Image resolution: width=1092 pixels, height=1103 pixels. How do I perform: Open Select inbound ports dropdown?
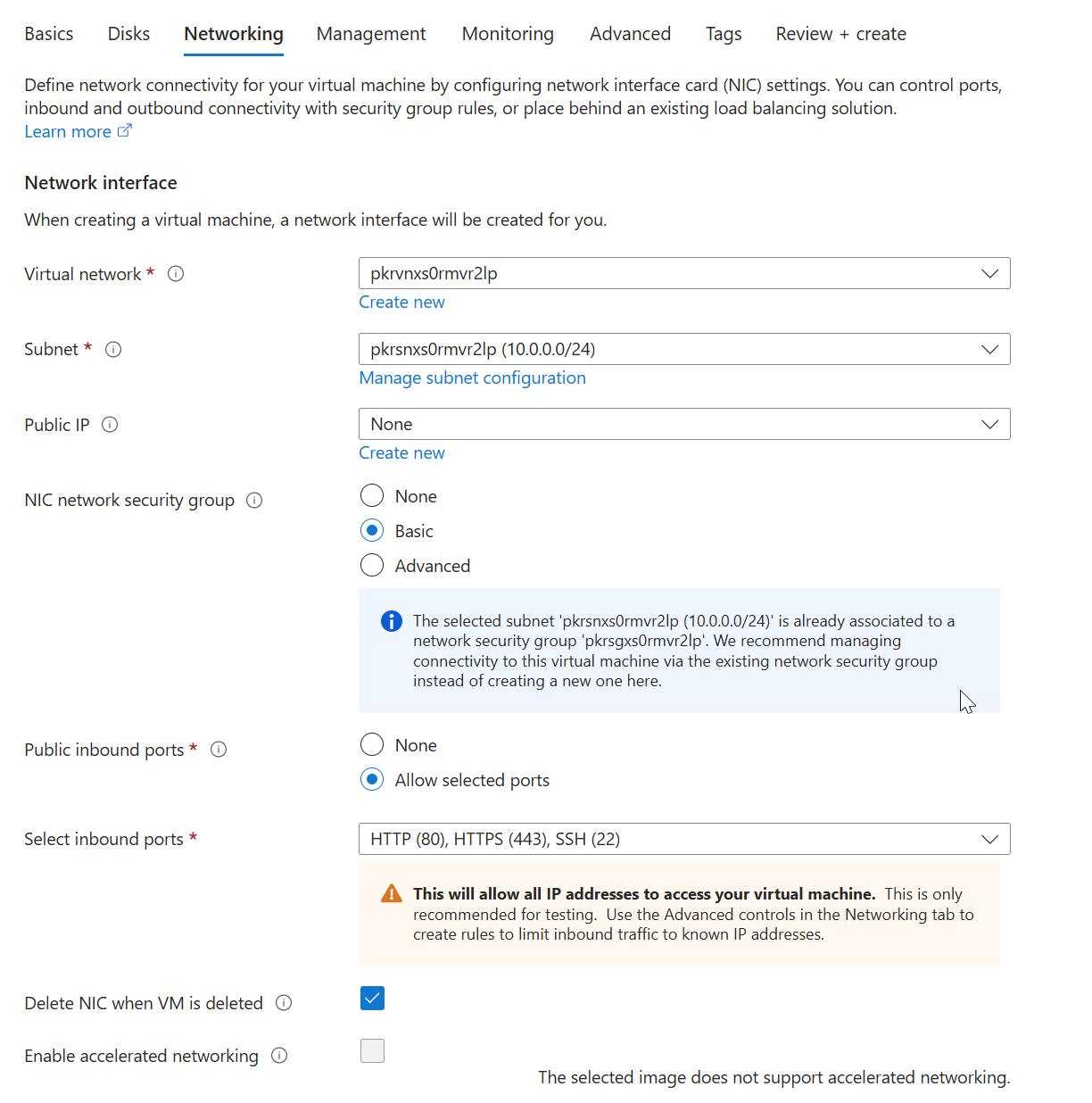(683, 839)
